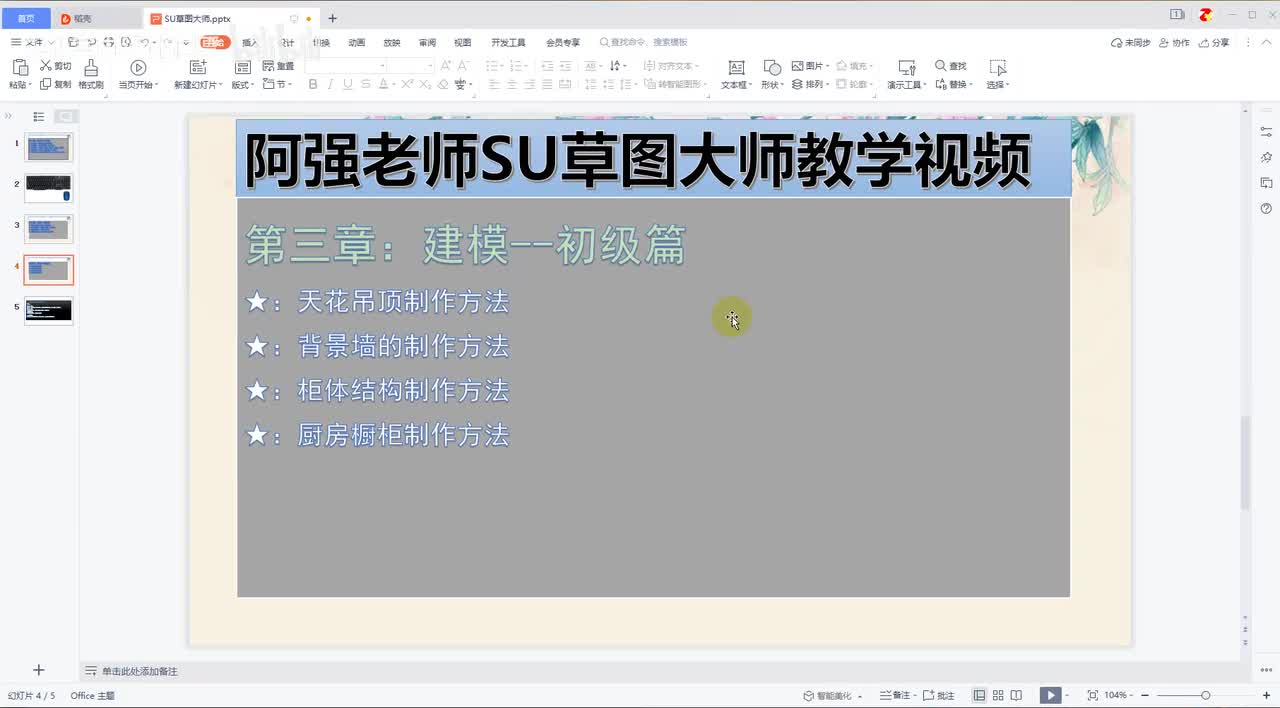Open the Insert (插入) ribbon tab
Image resolution: width=1280 pixels, height=708 pixels.
249,43
